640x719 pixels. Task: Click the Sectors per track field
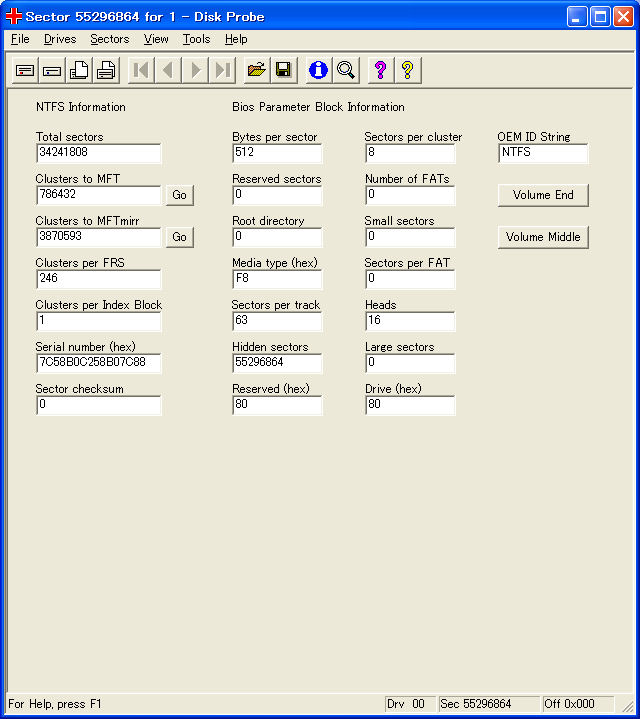(x=277, y=321)
